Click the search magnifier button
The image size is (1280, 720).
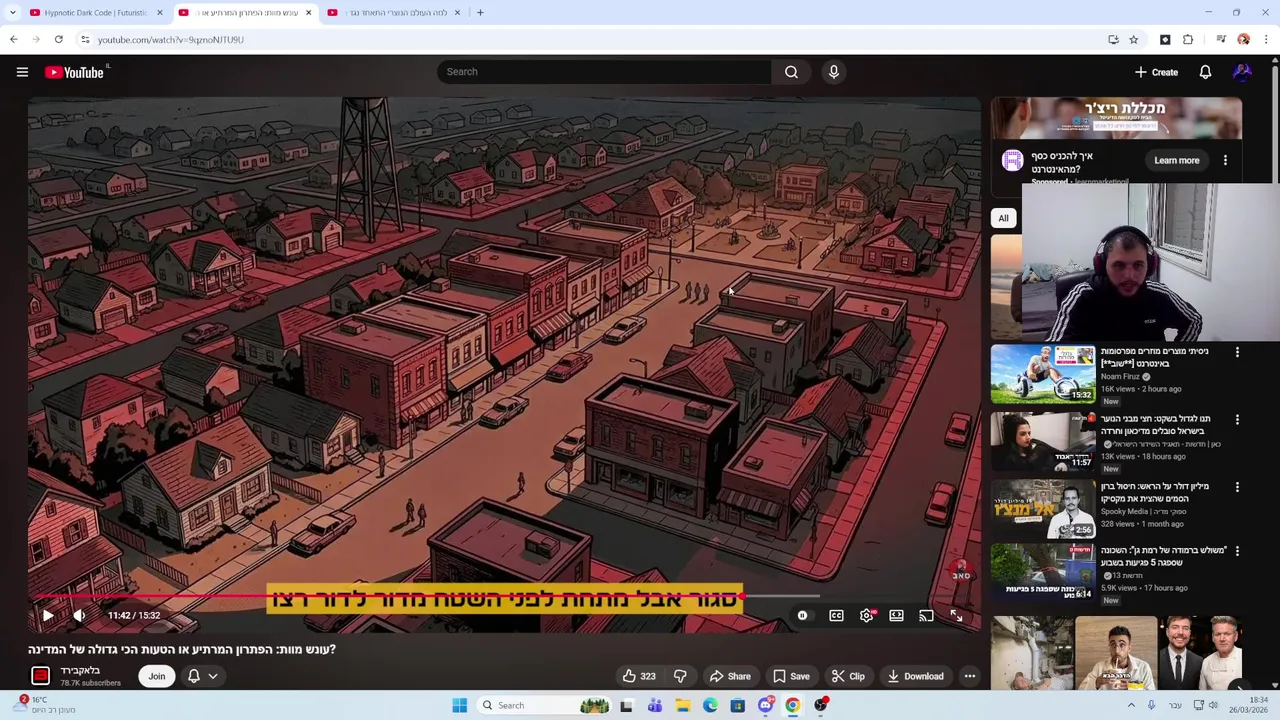tap(791, 72)
